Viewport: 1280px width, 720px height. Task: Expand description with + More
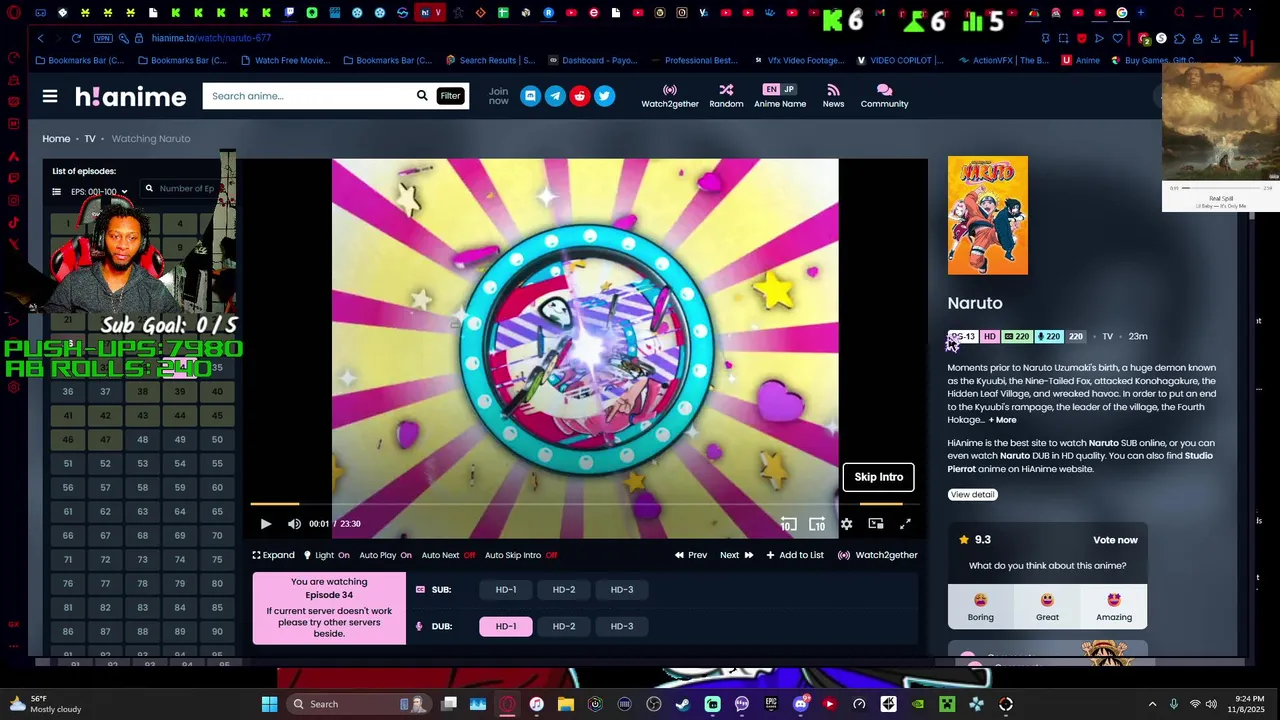click(x=1003, y=420)
